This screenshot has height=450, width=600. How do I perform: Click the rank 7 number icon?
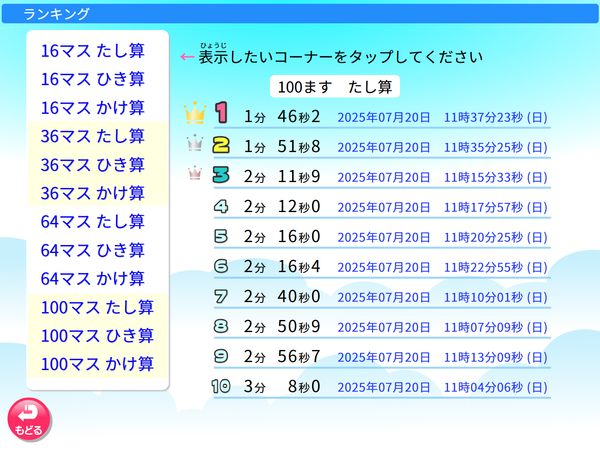tap(221, 297)
